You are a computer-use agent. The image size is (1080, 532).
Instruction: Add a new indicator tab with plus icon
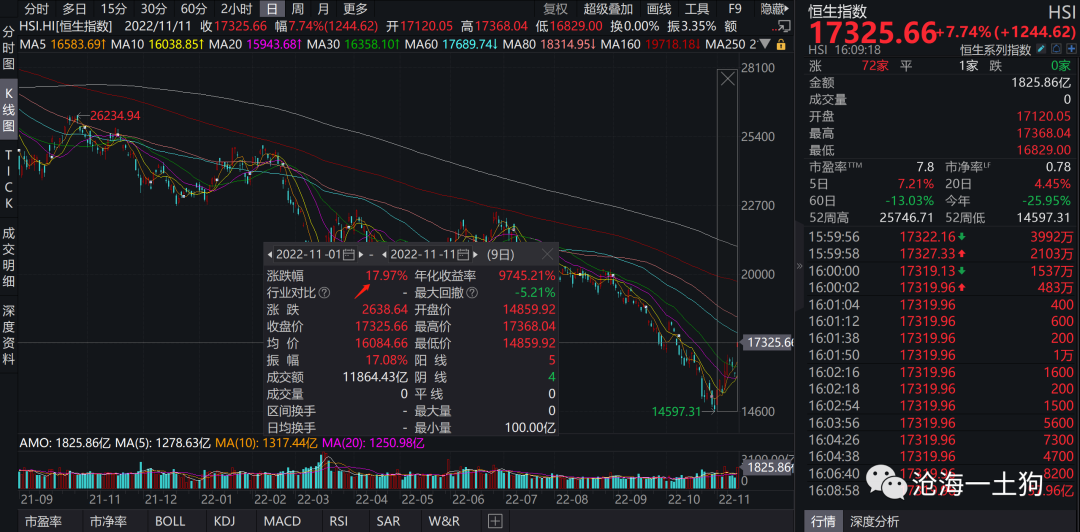tap(494, 521)
